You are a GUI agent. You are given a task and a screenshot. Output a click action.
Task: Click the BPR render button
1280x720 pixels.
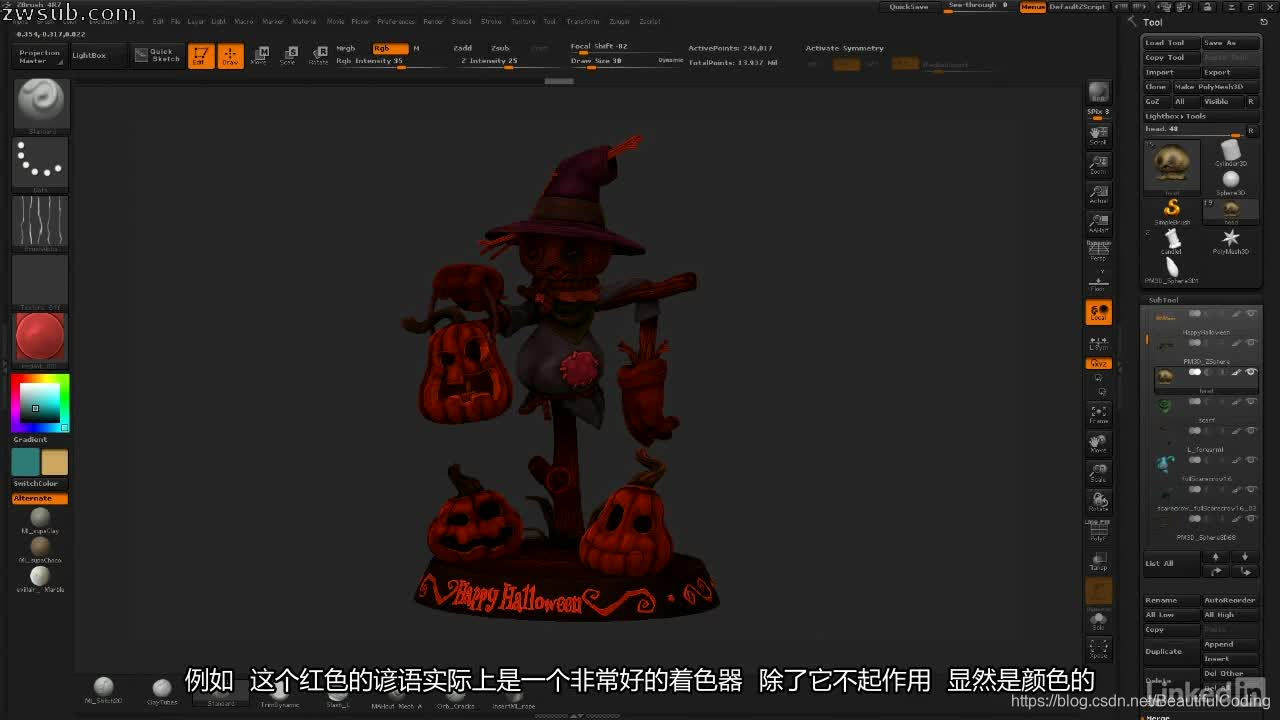(x=1098, y=93)
